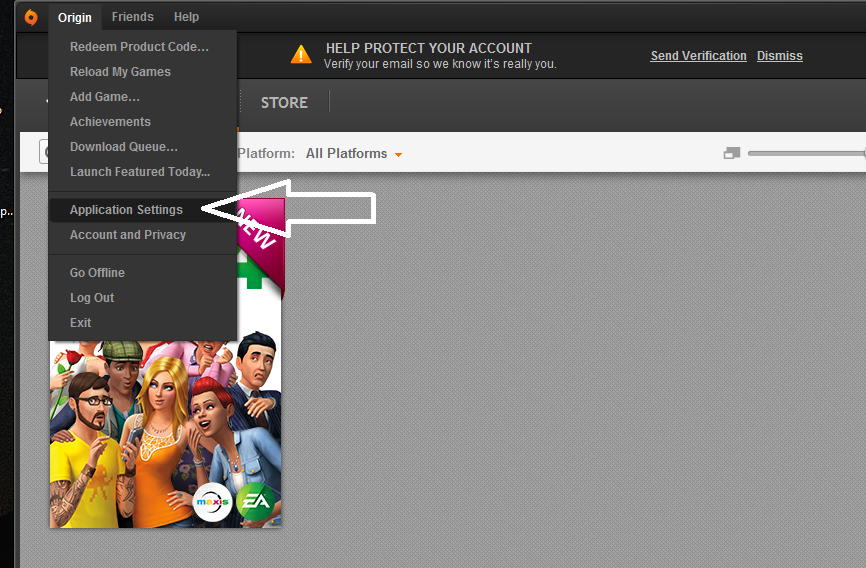Click the EA logo on game cover
Screen dimensions: 866x568
[255, 501]
